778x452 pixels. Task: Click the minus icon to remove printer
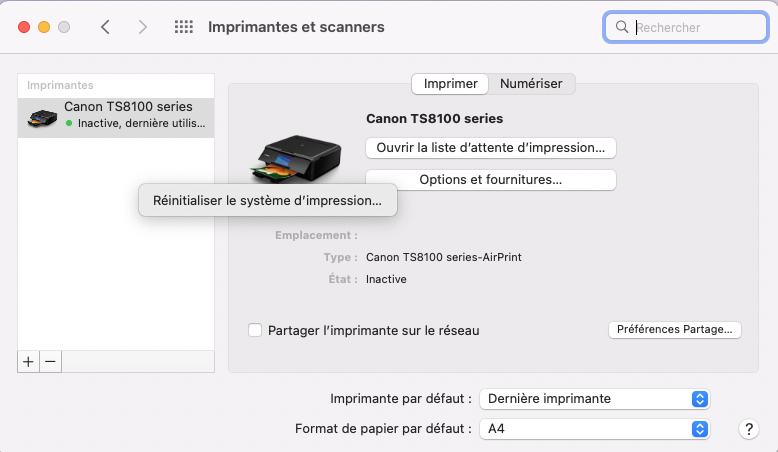[51, 361]
